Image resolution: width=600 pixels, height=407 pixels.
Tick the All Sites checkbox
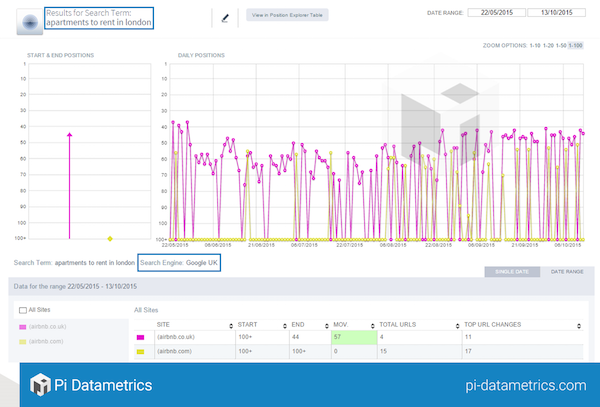click(24, 310)
